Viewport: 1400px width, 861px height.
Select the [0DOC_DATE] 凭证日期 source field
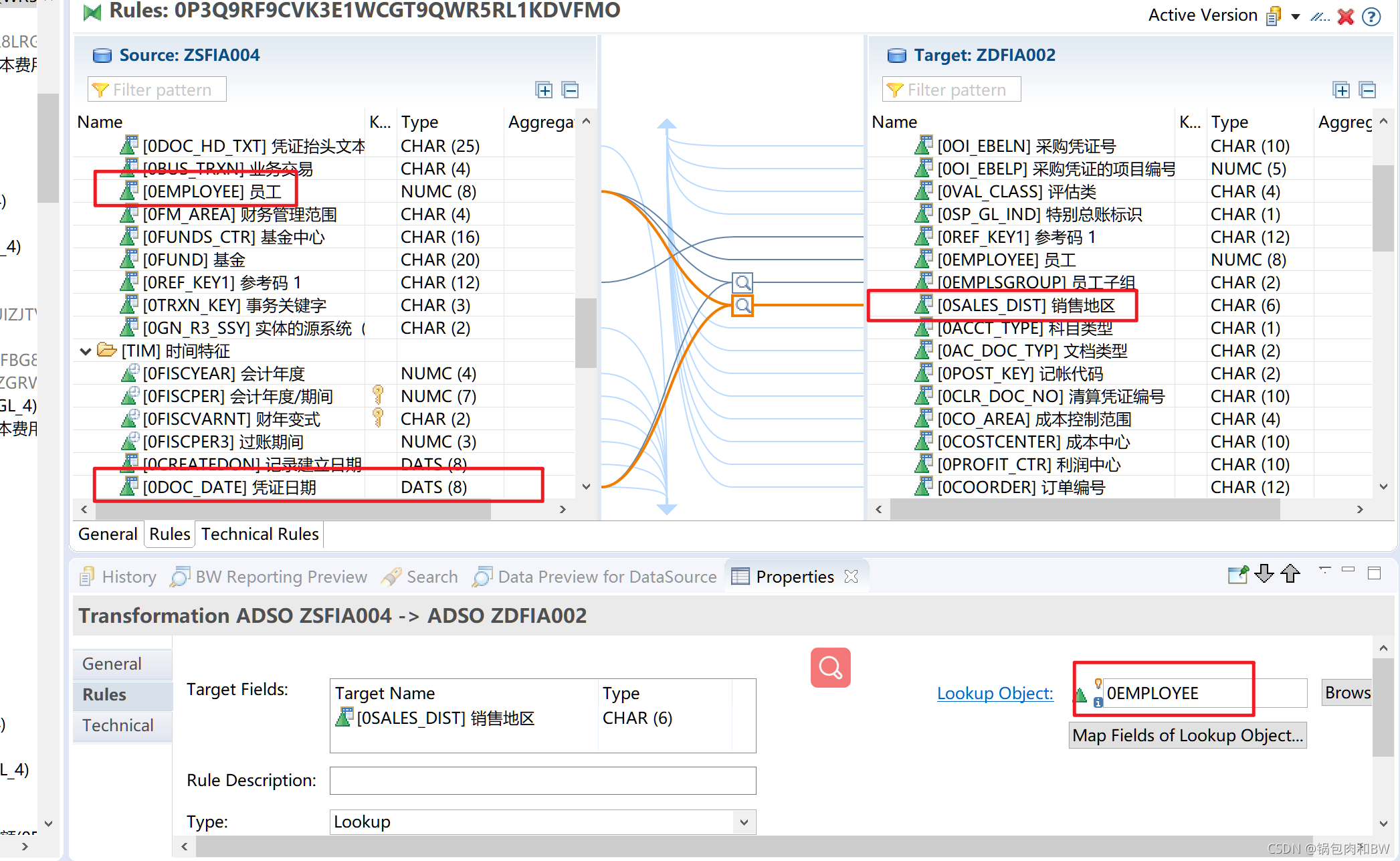(229, 487)
